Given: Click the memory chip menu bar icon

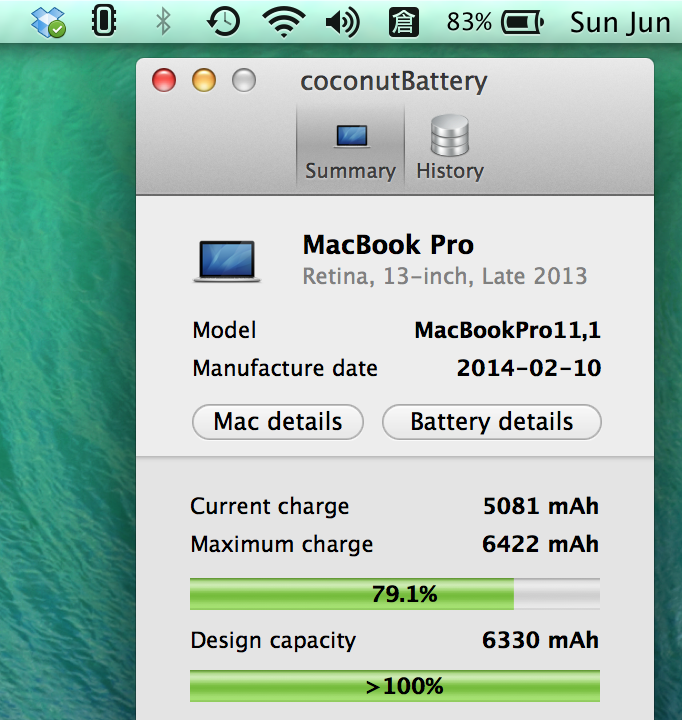Looking at the screenshot, I should click(x=104, y=21).
